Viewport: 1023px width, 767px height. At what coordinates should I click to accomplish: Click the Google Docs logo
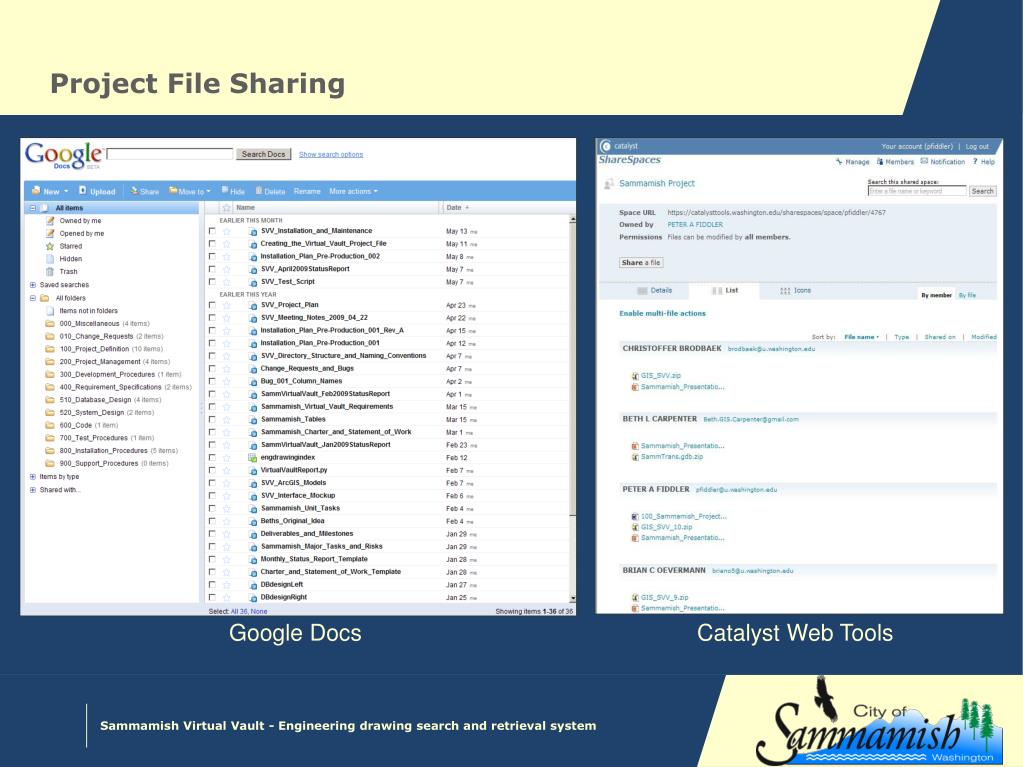click(x=63, y=155)
